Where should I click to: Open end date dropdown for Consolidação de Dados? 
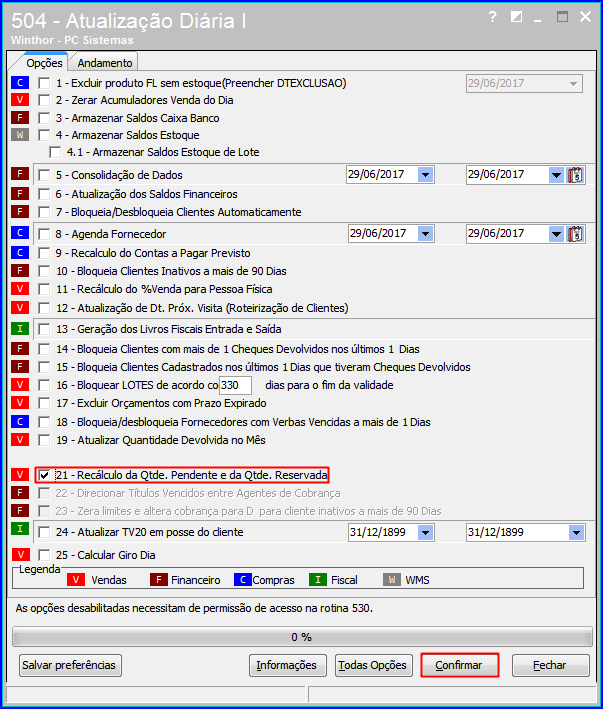click(556, 175)
